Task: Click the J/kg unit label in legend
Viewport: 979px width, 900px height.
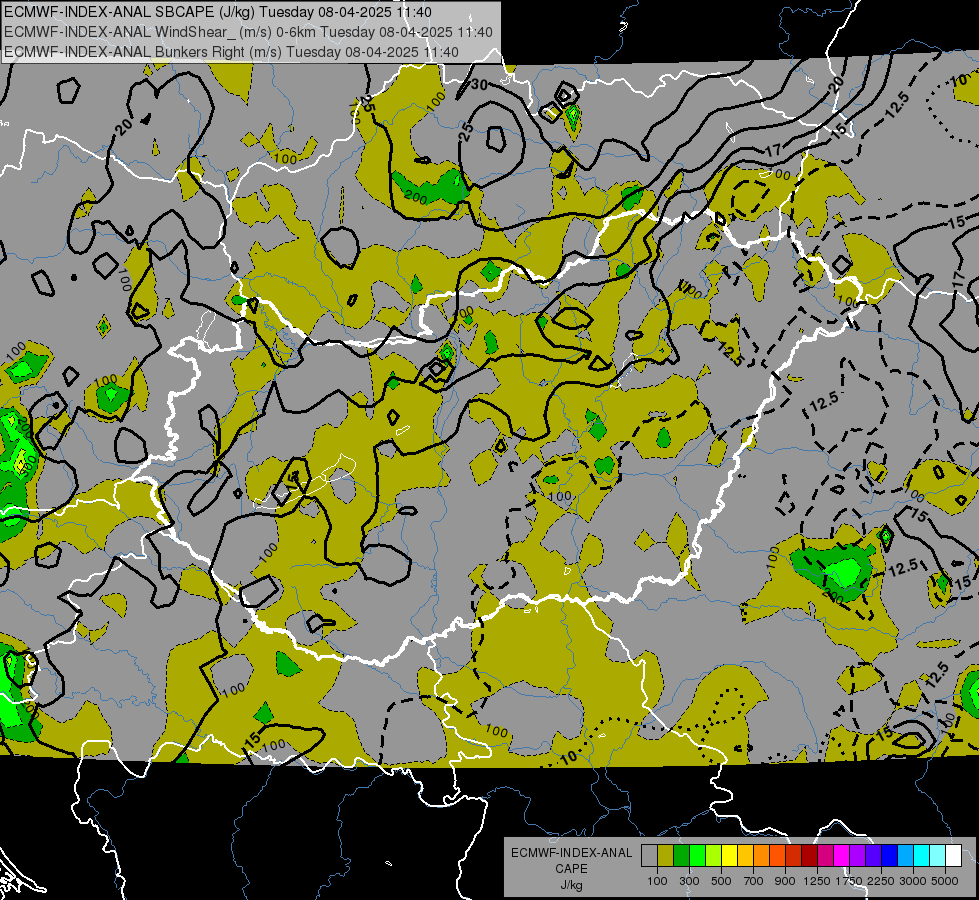Action: (571, 885)
